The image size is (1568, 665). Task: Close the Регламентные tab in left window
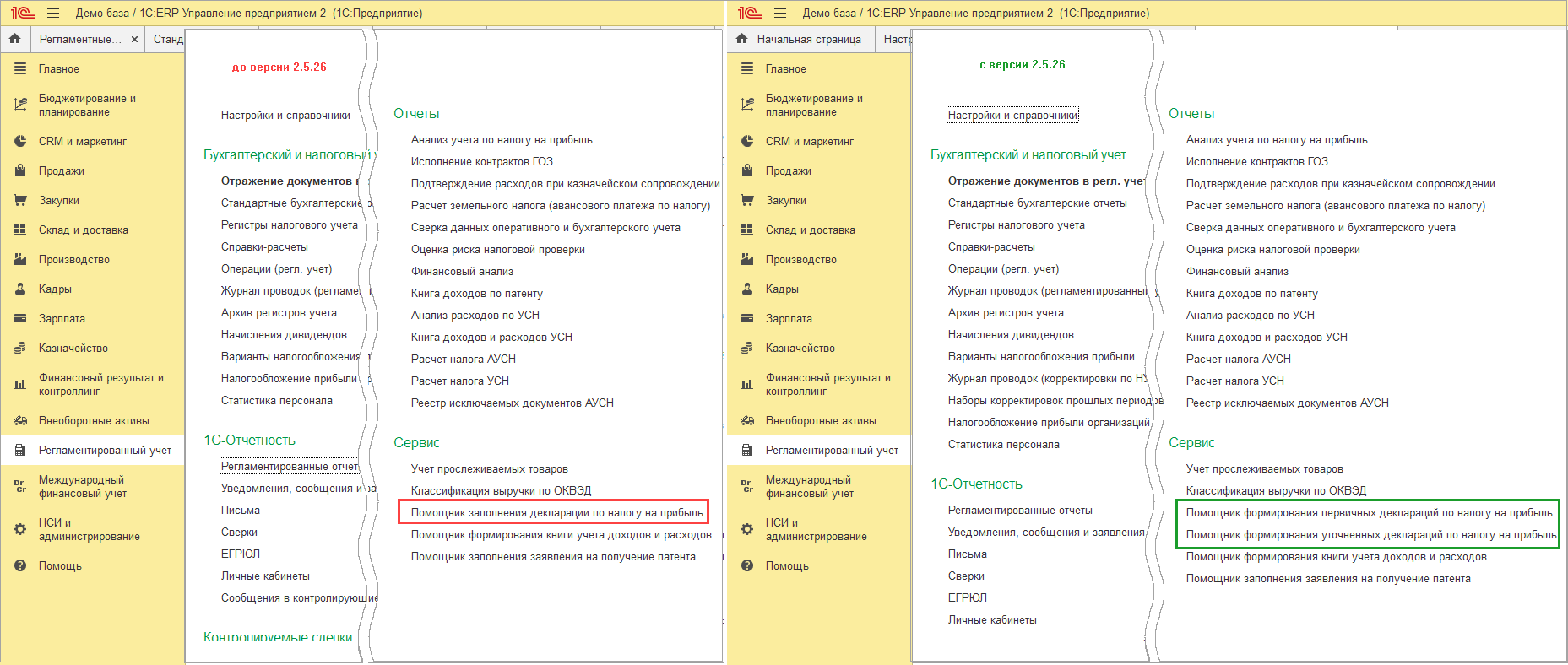click(x=134, y=40)
